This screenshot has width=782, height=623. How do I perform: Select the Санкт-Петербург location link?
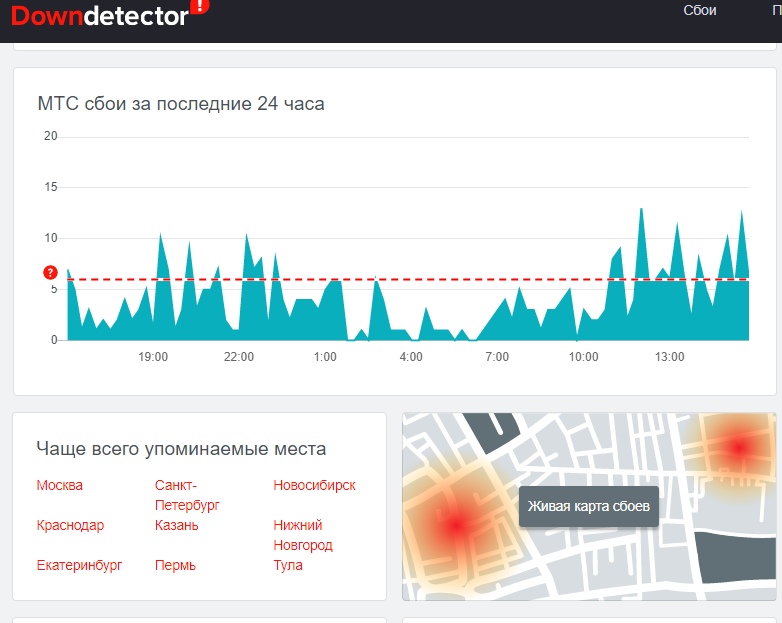(187, 495)
